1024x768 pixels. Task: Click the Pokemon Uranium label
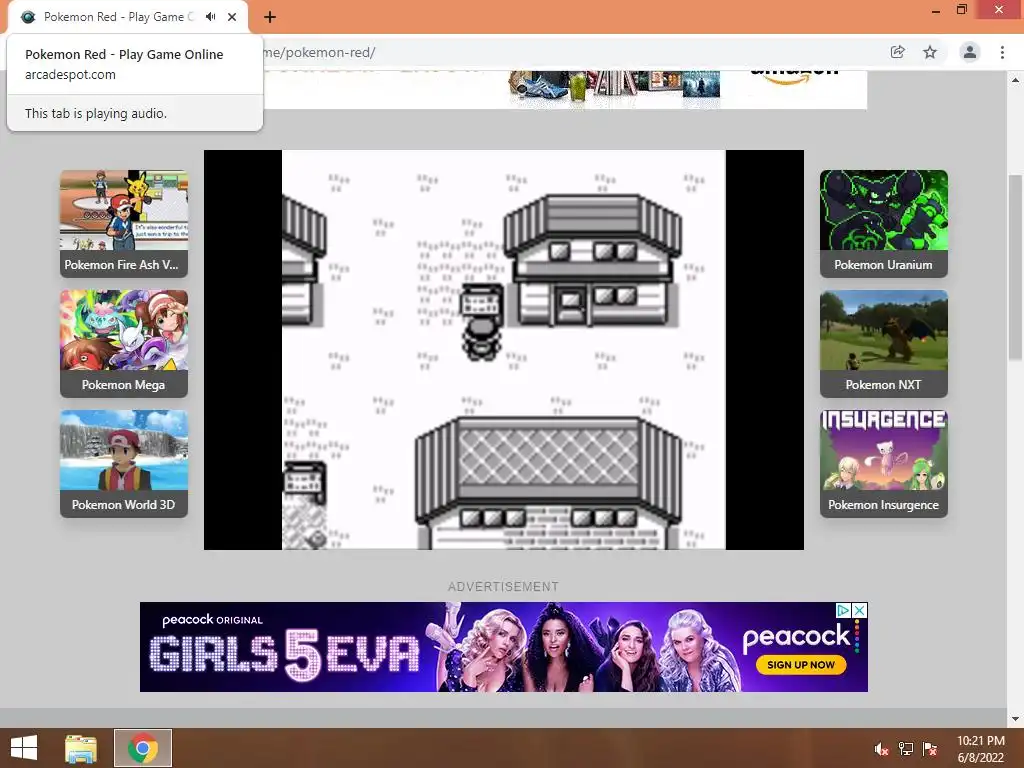tap(884, 264)
